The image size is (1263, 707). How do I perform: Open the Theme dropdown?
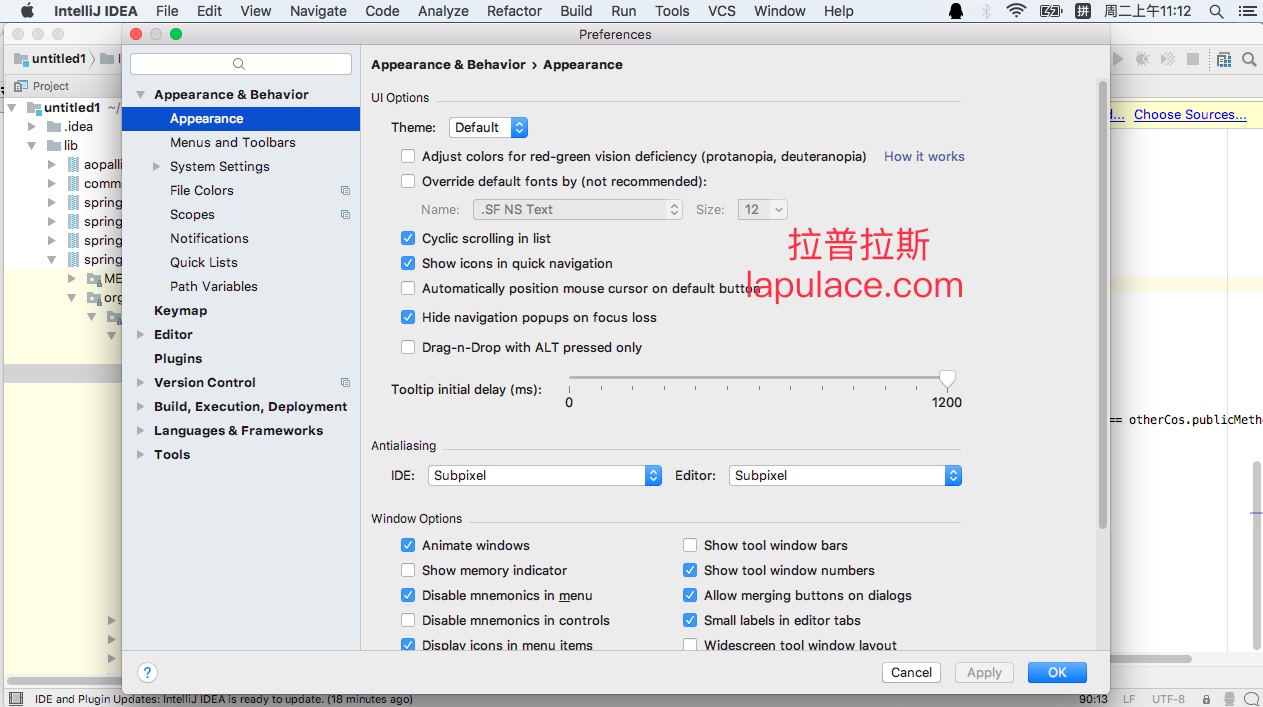click(488, 127)
